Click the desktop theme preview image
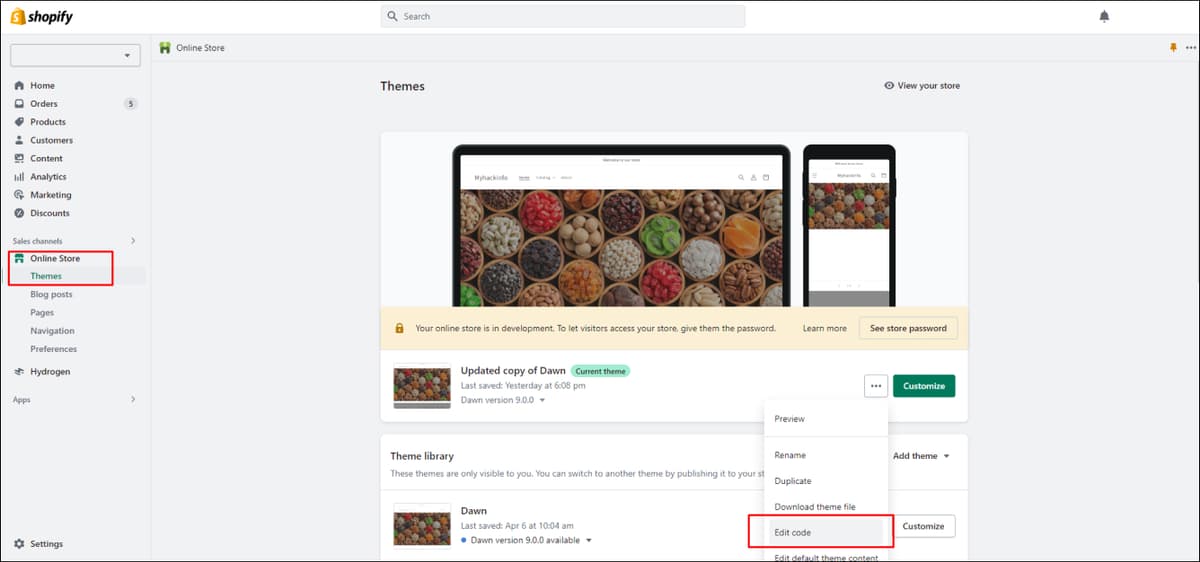1200x562 pixels. coord(621,227)
